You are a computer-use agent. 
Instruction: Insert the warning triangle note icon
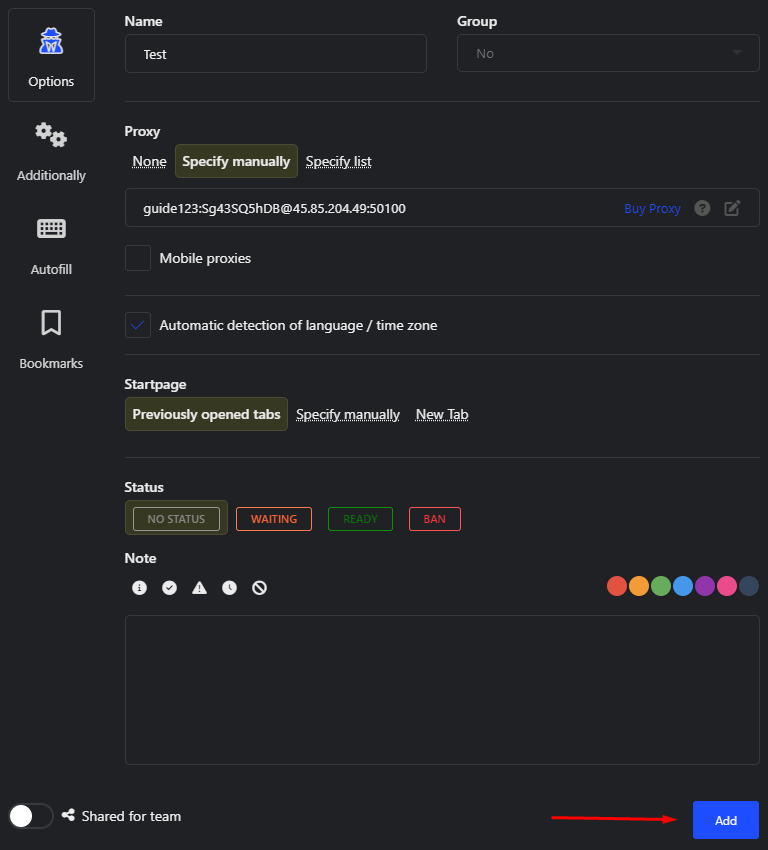click(199, 588)
